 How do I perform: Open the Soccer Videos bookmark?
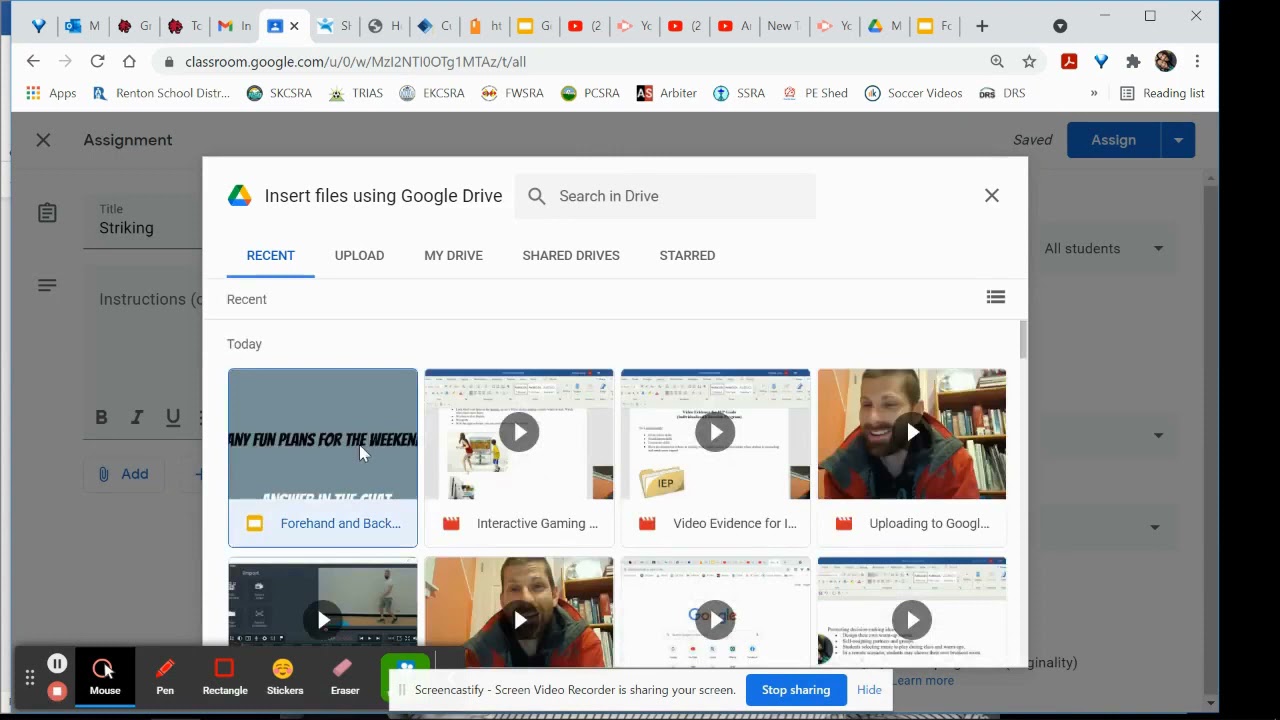point(913,93)
